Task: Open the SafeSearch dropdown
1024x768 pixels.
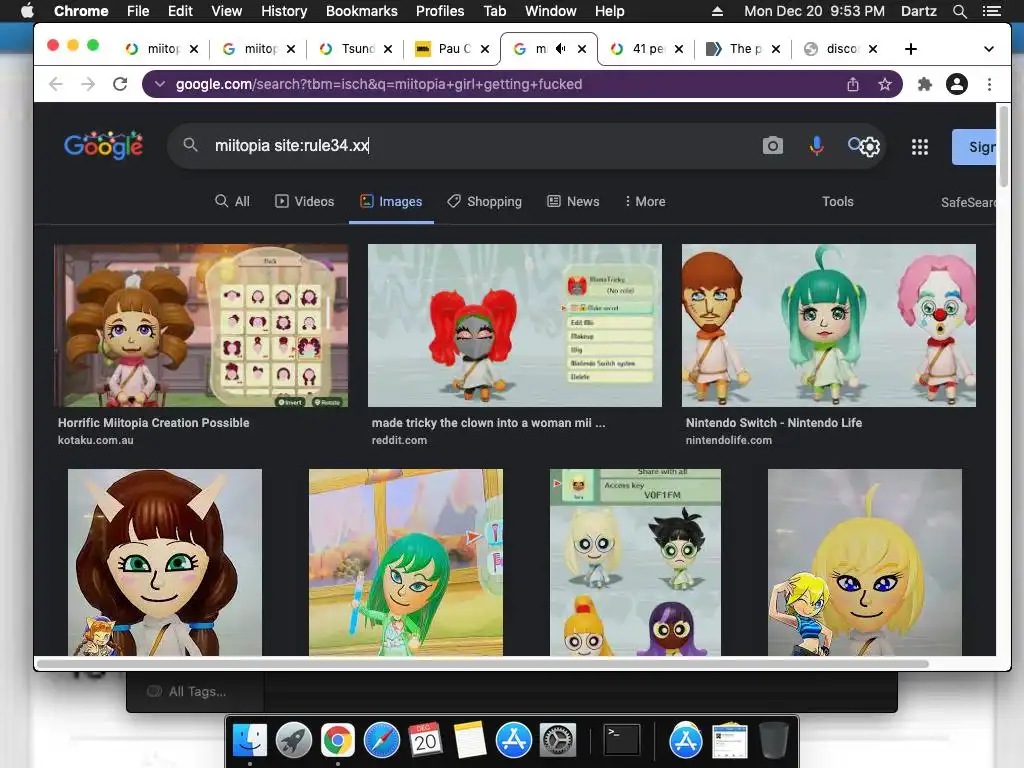Action: point(968,202)
